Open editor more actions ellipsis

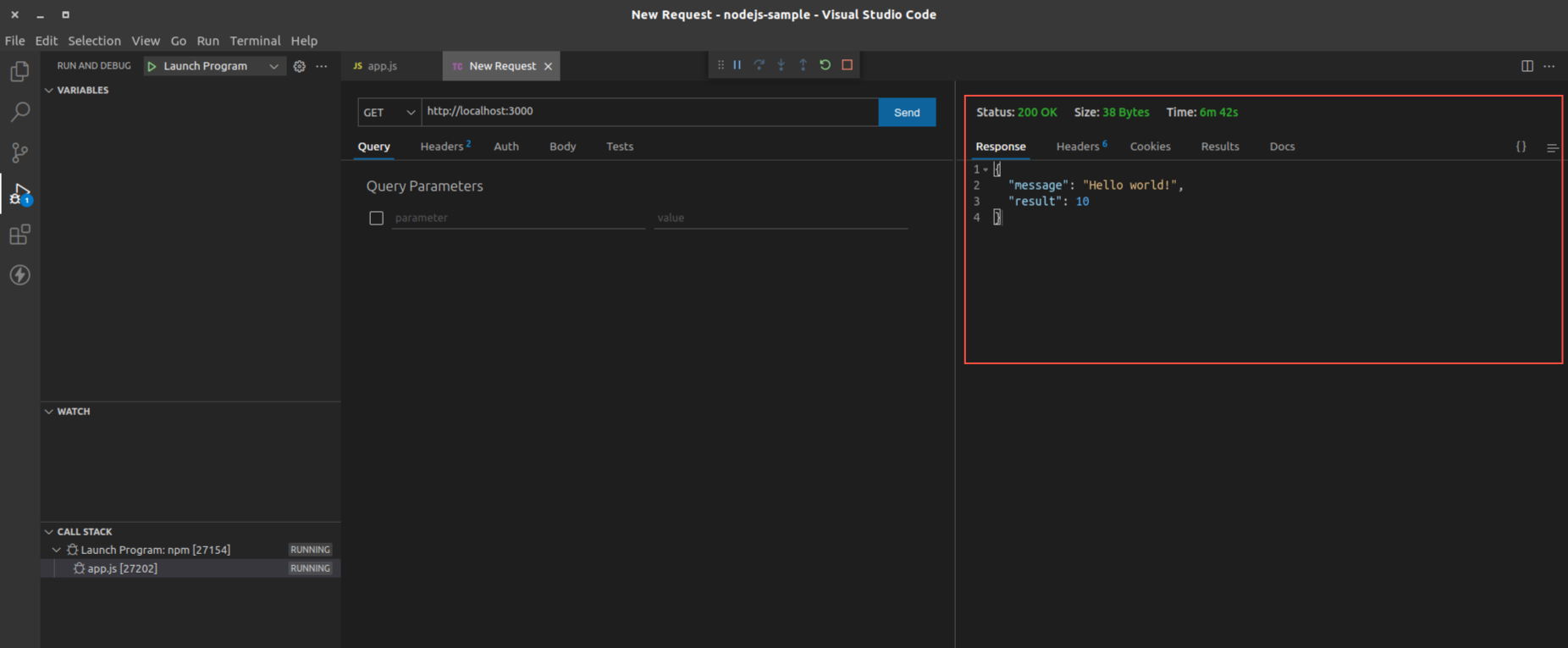(1549, 66)
